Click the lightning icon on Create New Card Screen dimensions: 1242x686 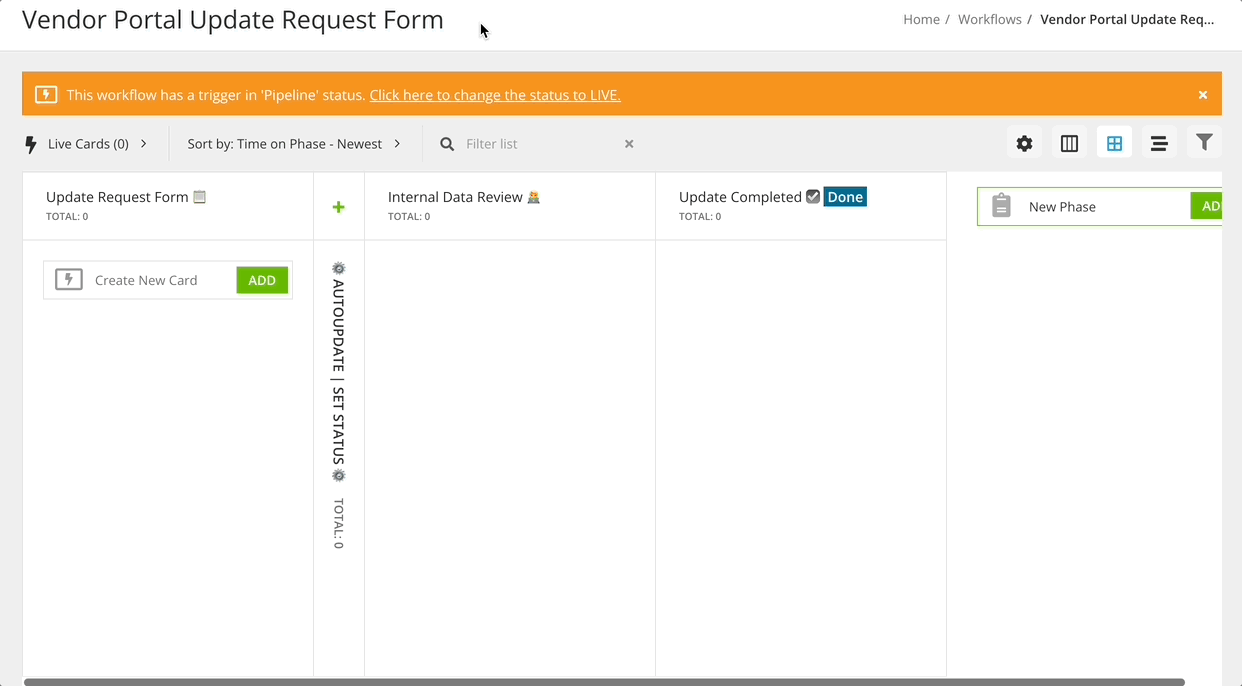click(69, 279)
